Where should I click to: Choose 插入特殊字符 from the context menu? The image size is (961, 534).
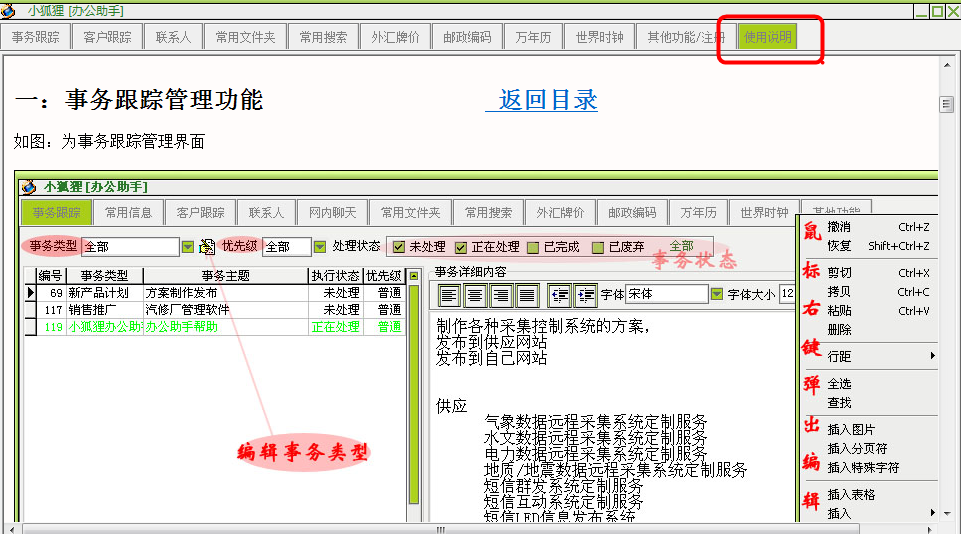tap(863, 468)
